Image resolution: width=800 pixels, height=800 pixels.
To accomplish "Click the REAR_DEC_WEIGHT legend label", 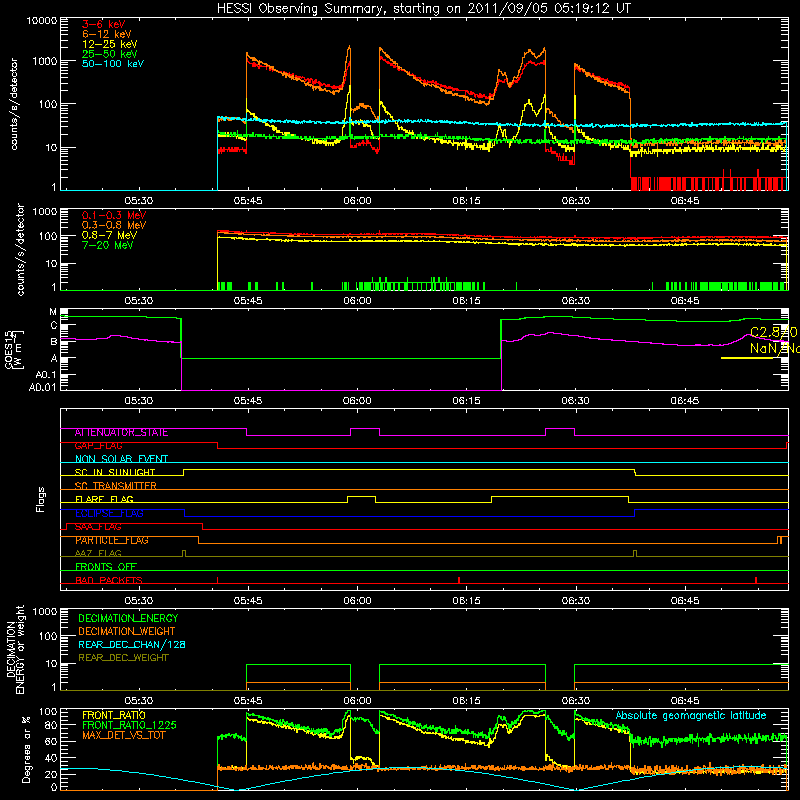I will (x=123, y=658).
